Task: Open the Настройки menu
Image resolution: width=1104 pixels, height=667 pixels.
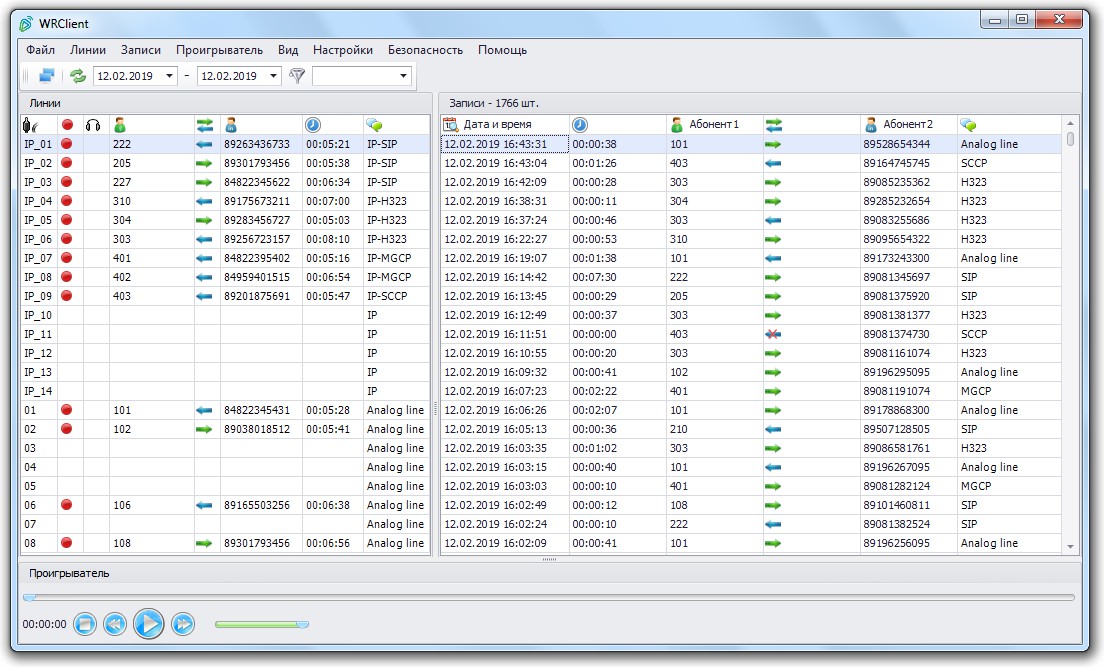Action: [343, 50]
